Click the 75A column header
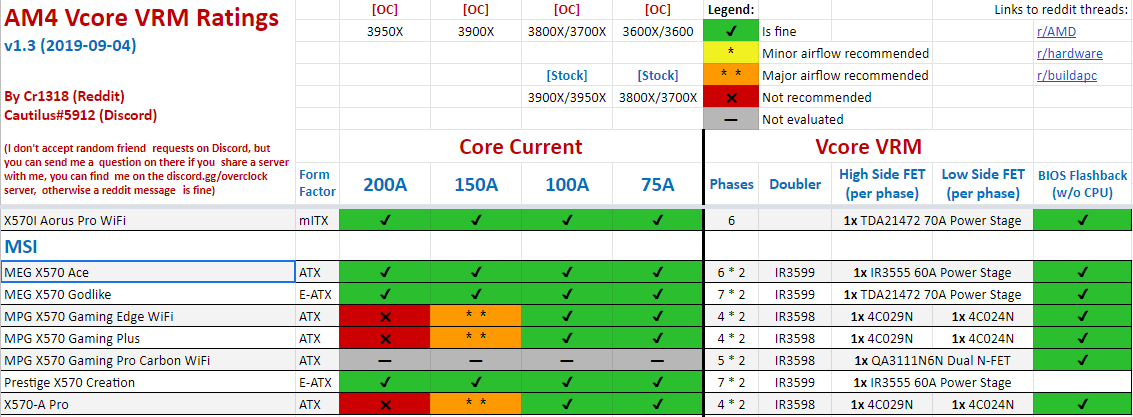1133x417 pixels. point(657,185)
